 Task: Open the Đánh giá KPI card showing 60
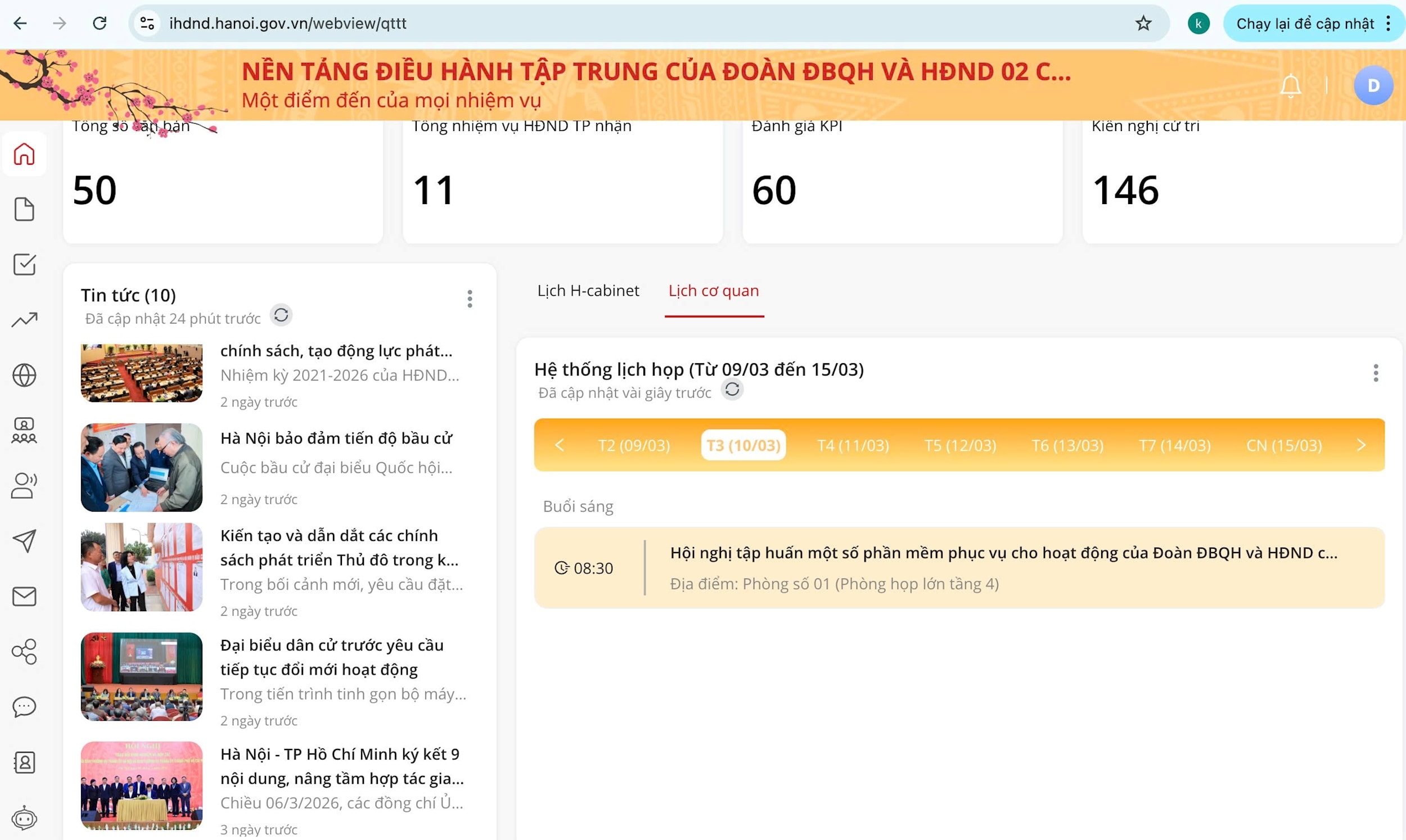tap(903, 182)
